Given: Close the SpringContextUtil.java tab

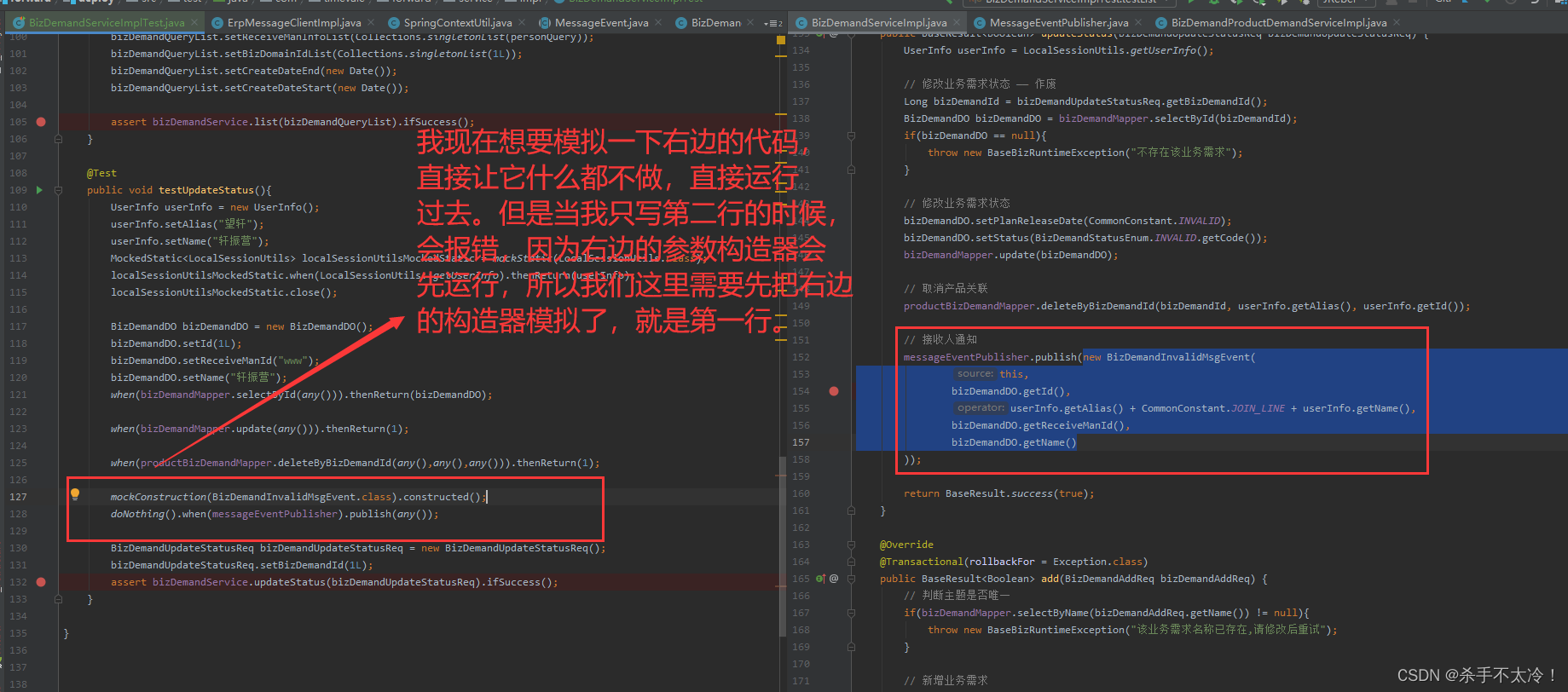Looking at the screenshot, I should (x=522, y=23).
